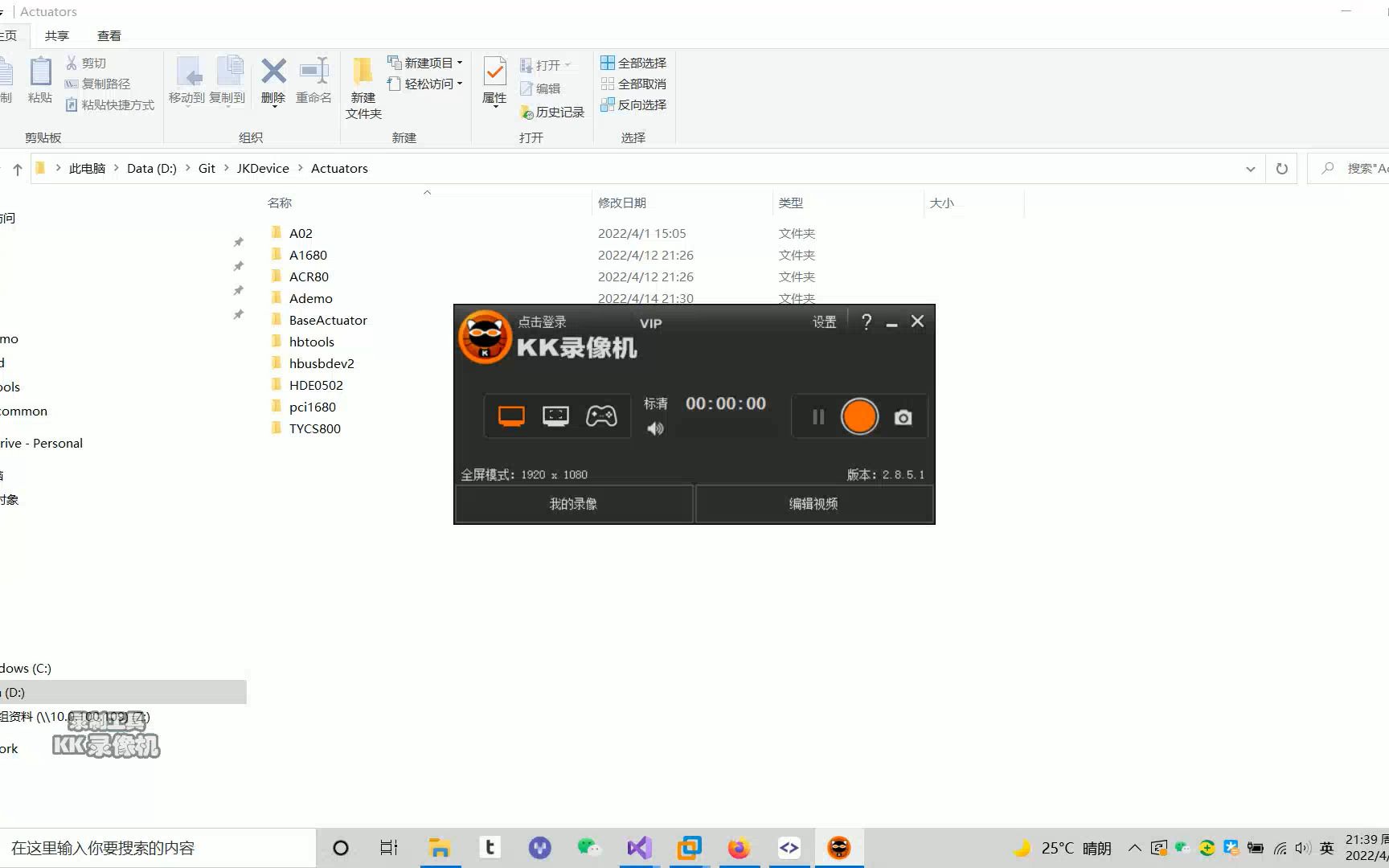The width and height of the screenshot is (1389, 868).
Task: Select the A1680 folder
Action: (x=308, y=255)
